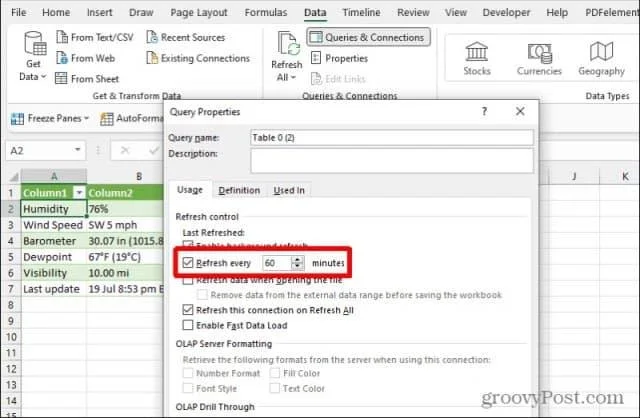Switch to Used In tab
The height and width of the screenshot is (418, 640).
(289, 190)
